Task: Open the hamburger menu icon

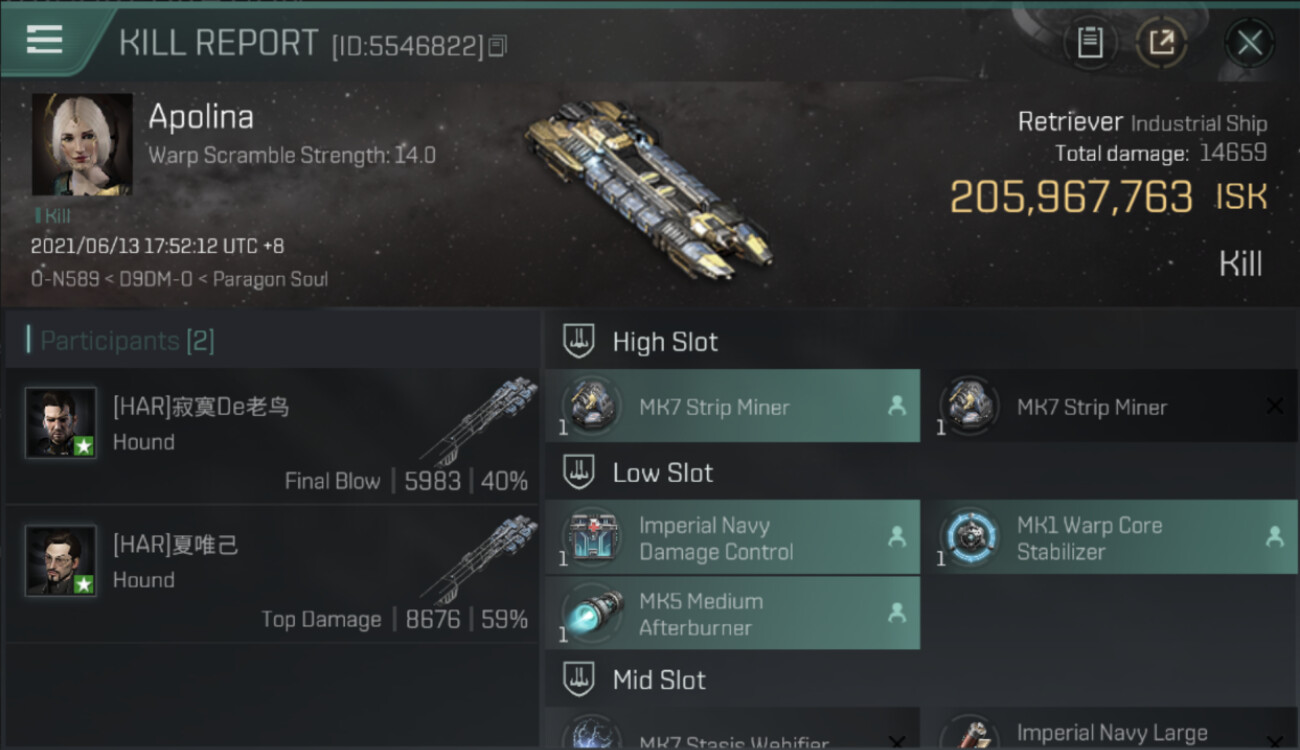Action: 44,40
